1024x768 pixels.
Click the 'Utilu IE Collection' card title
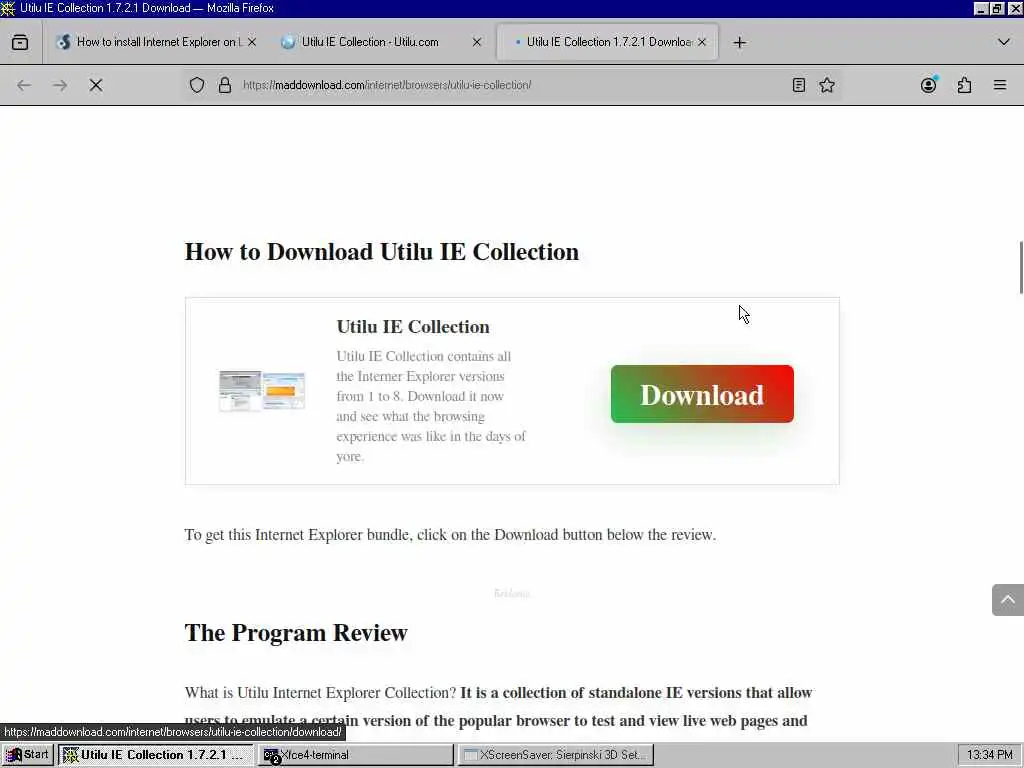pyautogui.click(x=413, y=327)
